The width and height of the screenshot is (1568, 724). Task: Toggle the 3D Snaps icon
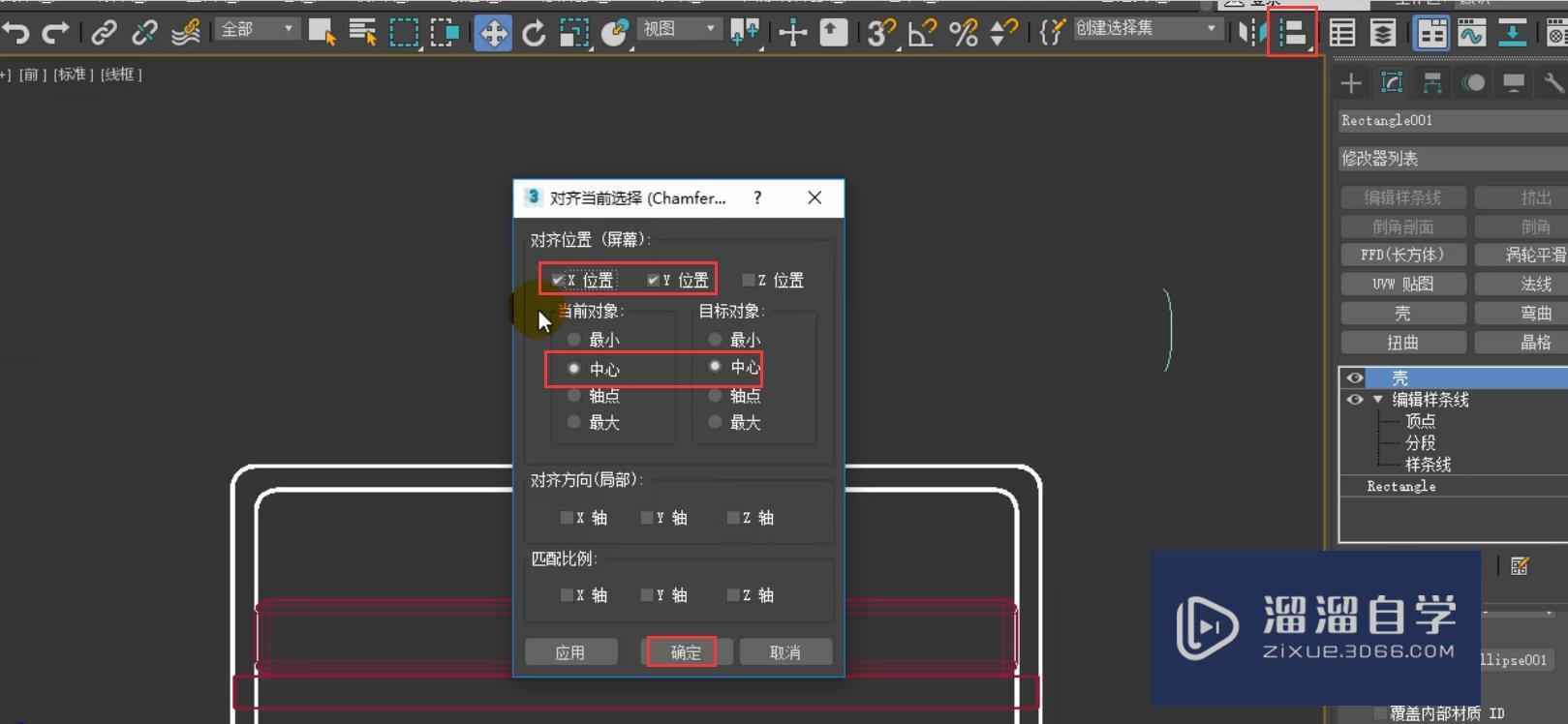click(880, 33)
